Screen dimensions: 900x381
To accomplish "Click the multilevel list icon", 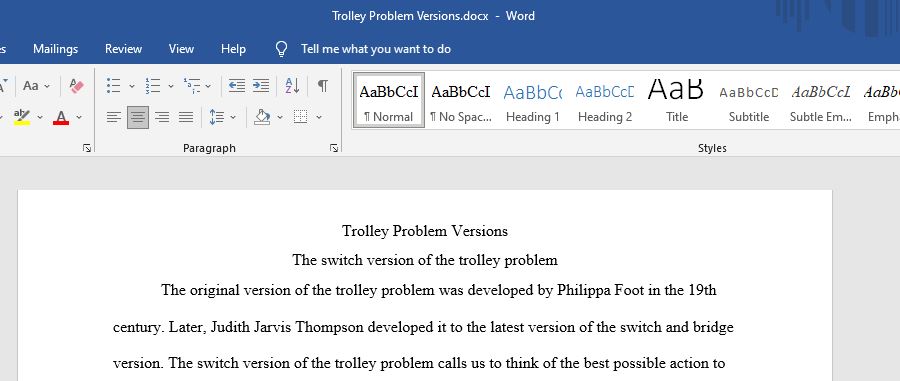I will [x=192, y=86].
